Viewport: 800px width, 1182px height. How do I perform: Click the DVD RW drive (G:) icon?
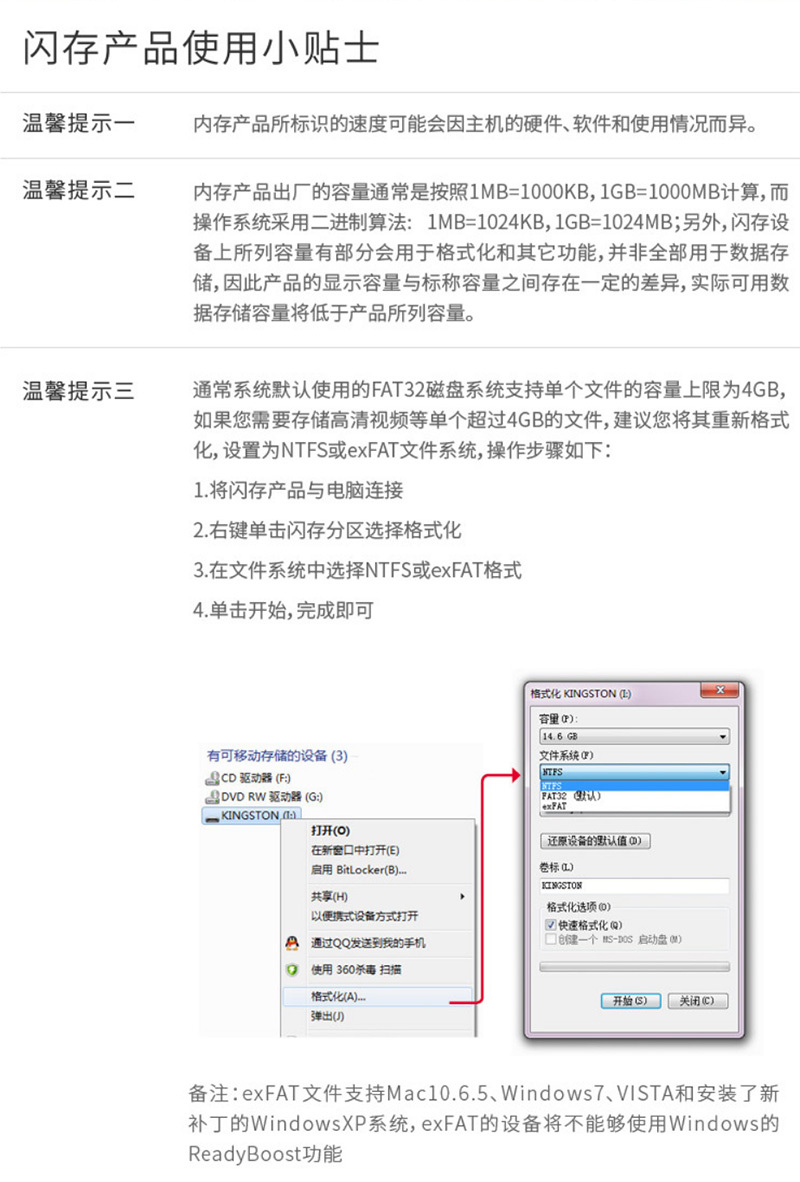(212, 797)
